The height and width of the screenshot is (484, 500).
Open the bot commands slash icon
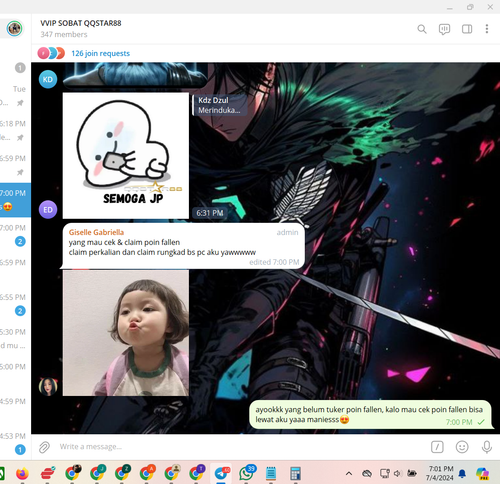[437, 447]
